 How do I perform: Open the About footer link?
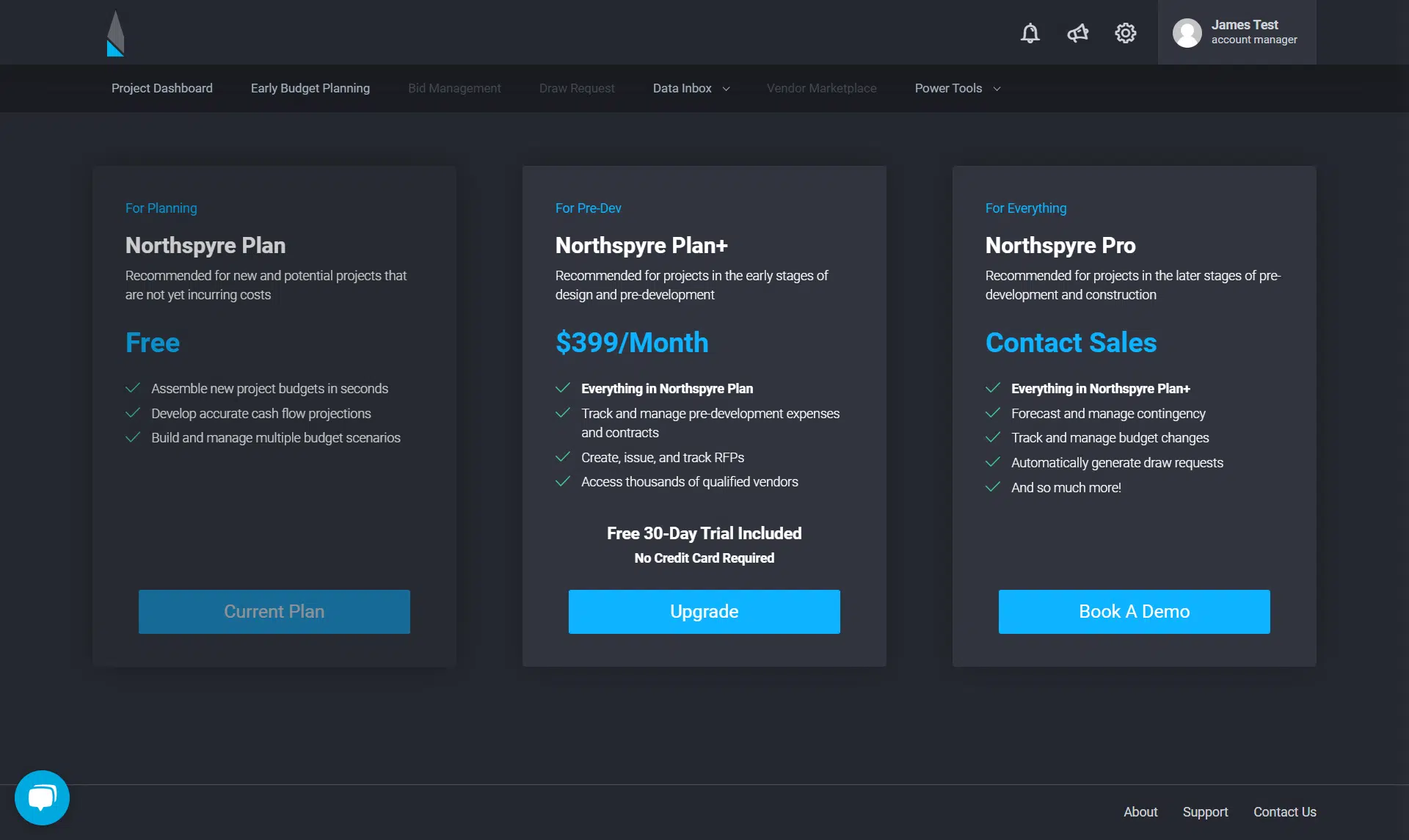(x=1140, y=812)
